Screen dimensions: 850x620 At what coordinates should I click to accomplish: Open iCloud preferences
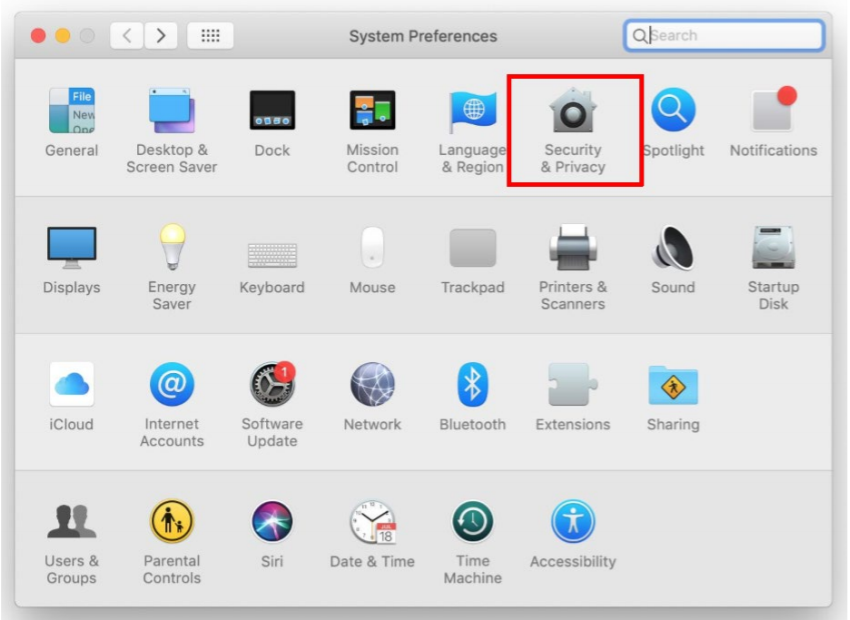pyautogui.click(x=72, y=385)
